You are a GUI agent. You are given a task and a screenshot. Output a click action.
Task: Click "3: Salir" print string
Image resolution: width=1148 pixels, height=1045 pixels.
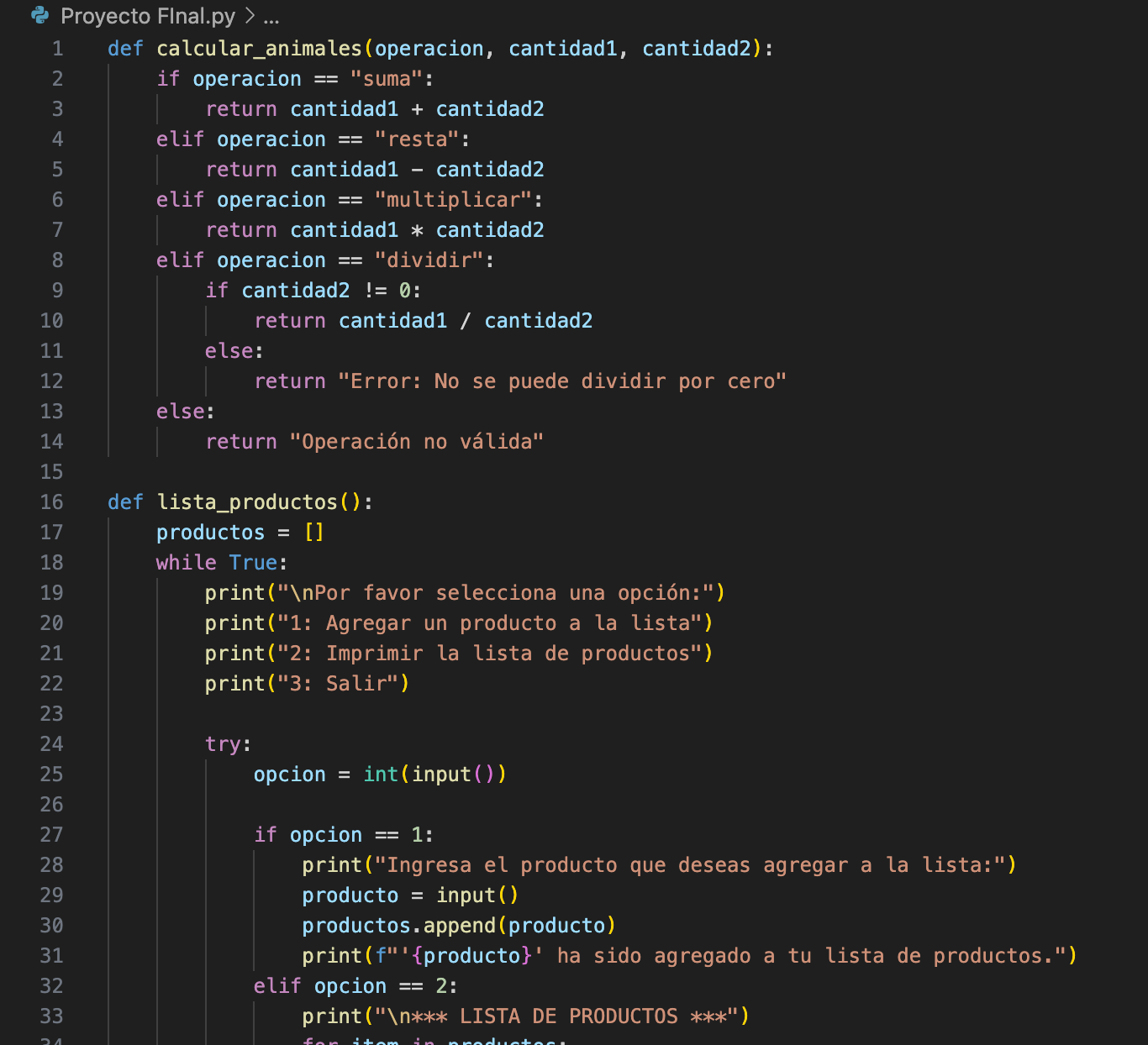click(x=338, y=684)
